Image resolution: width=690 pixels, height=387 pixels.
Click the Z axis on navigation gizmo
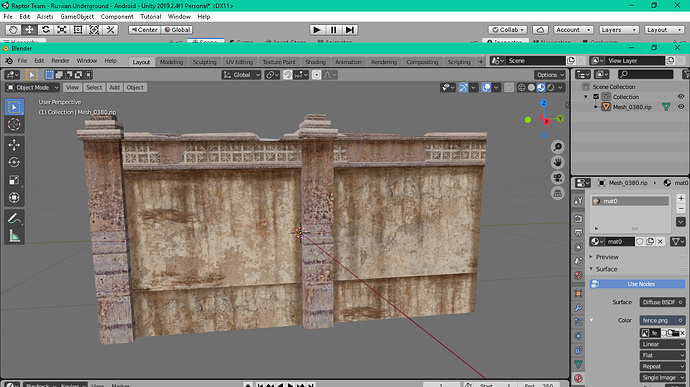[544, 103]
